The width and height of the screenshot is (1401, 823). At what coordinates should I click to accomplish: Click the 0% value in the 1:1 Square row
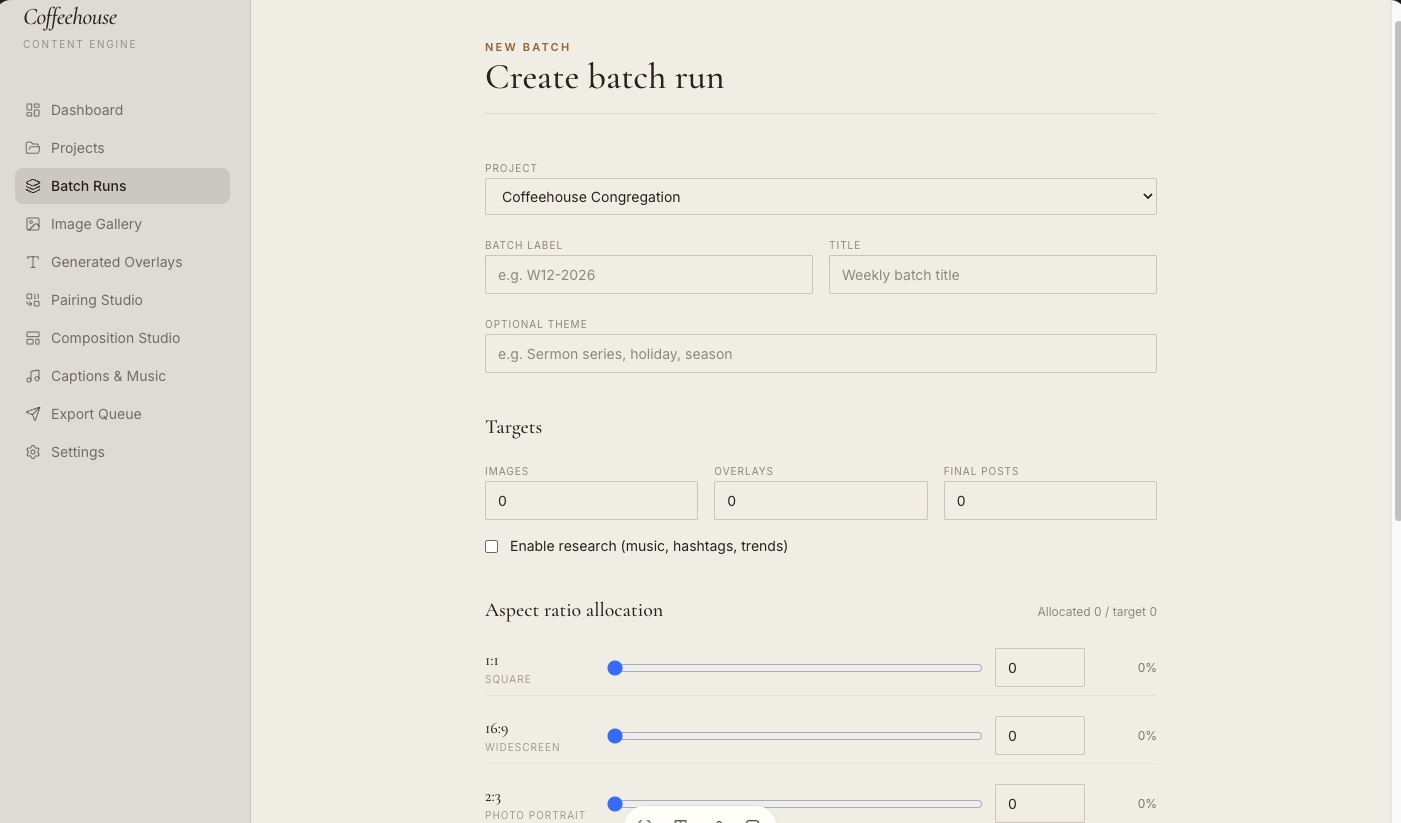click(1146, 668)
